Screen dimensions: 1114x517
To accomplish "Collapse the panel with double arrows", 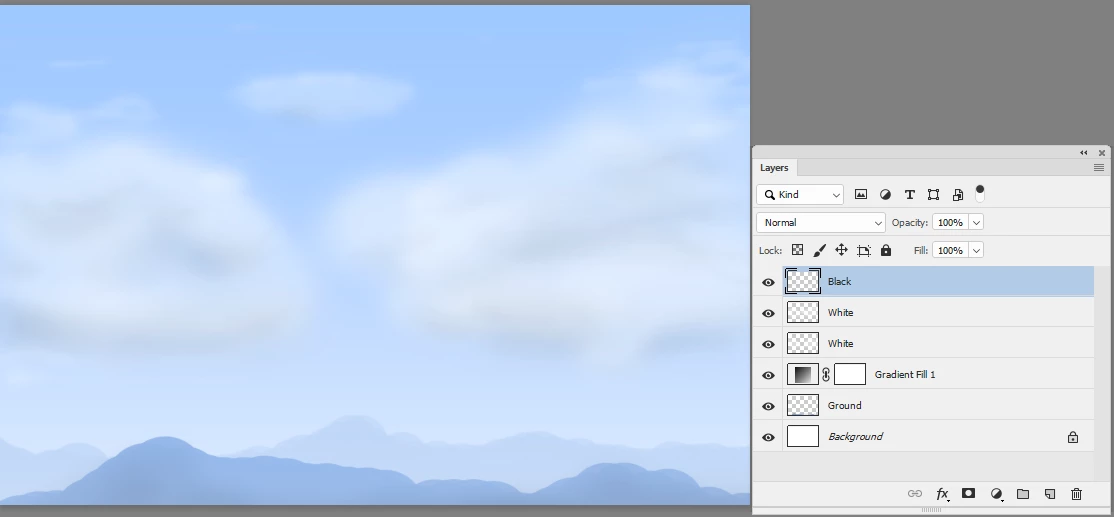I will click(x=1083, y=153).
